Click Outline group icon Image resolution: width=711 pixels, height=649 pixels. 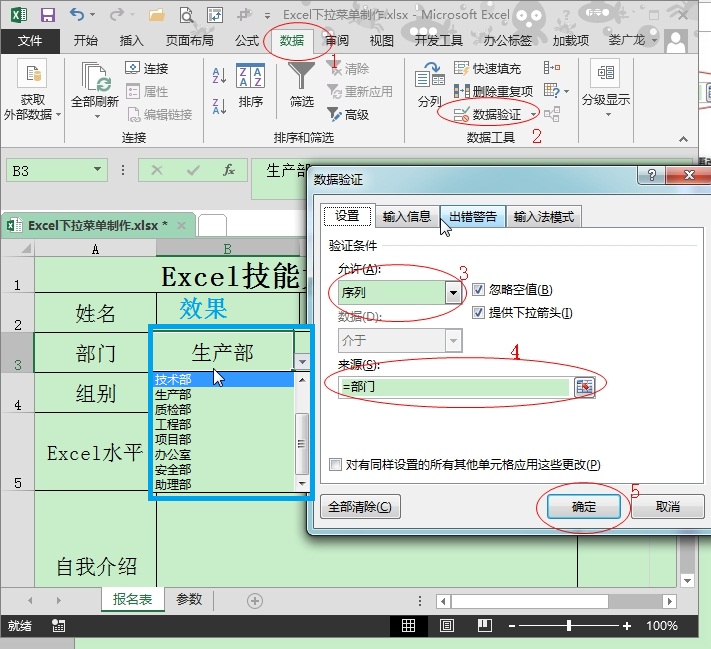pos(605,73)
